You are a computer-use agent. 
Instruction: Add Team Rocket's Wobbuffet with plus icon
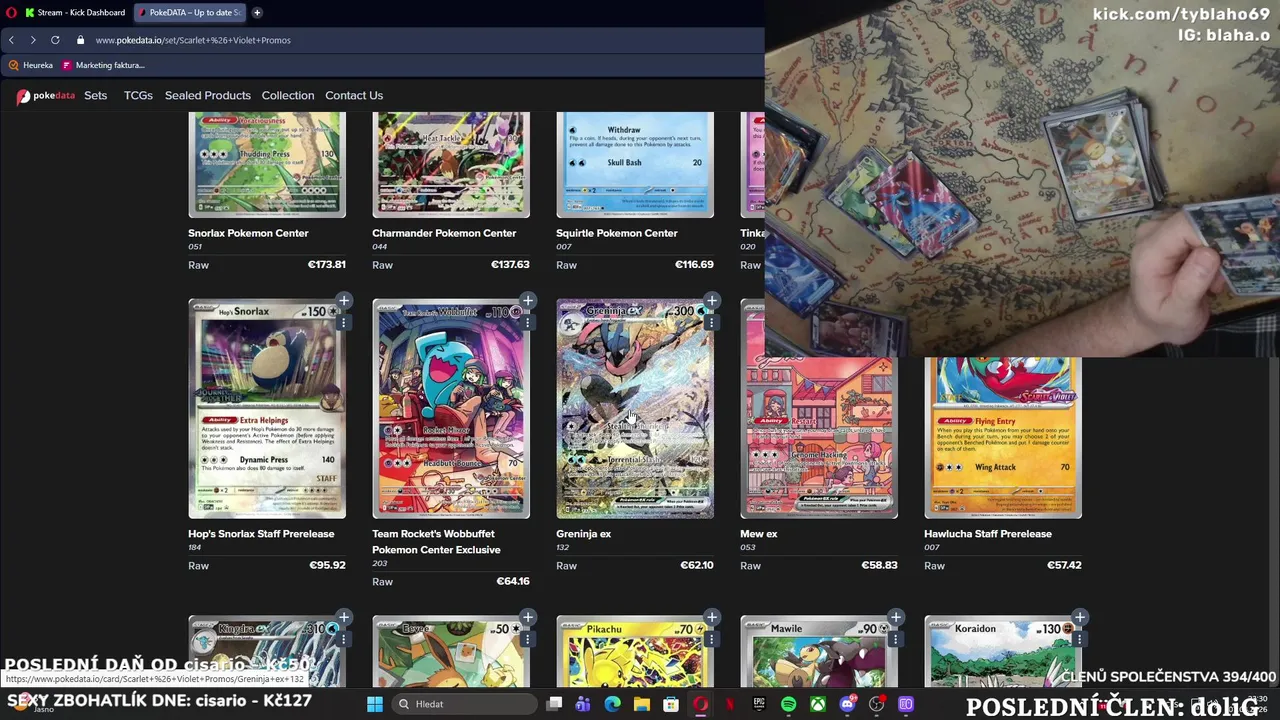(528, 301)
